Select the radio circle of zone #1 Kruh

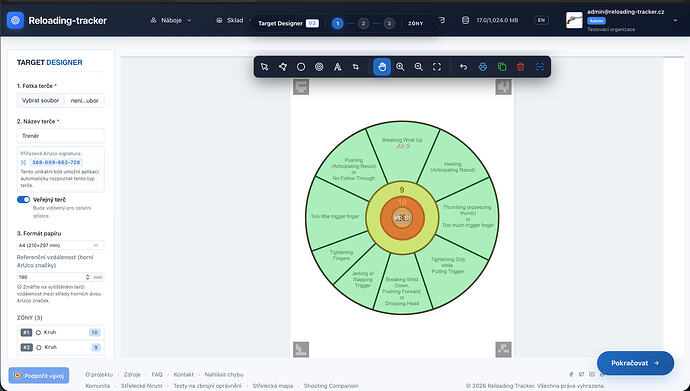[38, 333]
